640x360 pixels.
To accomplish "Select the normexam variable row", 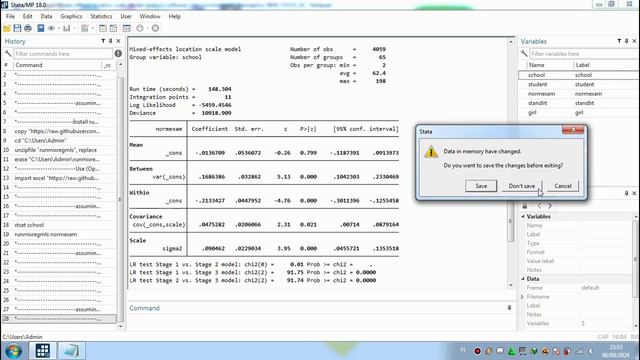I will [x=578, y=94].
